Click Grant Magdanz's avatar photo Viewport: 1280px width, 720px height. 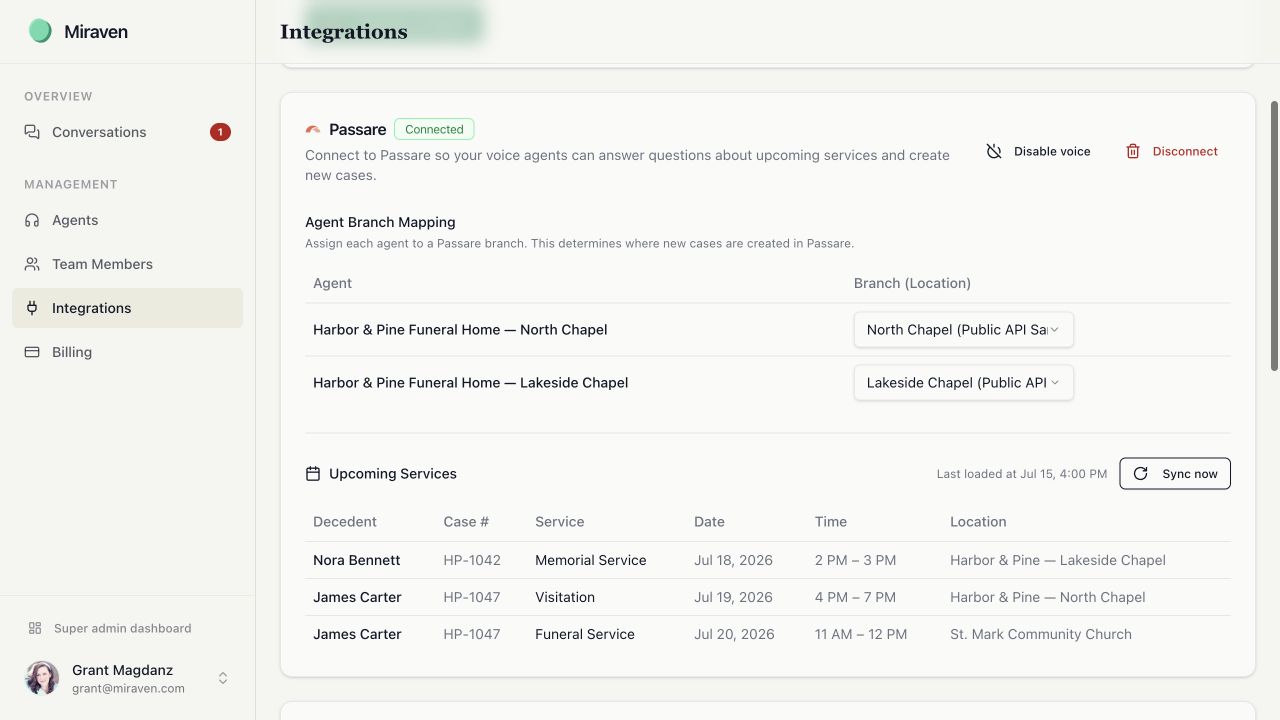point(42,678)
